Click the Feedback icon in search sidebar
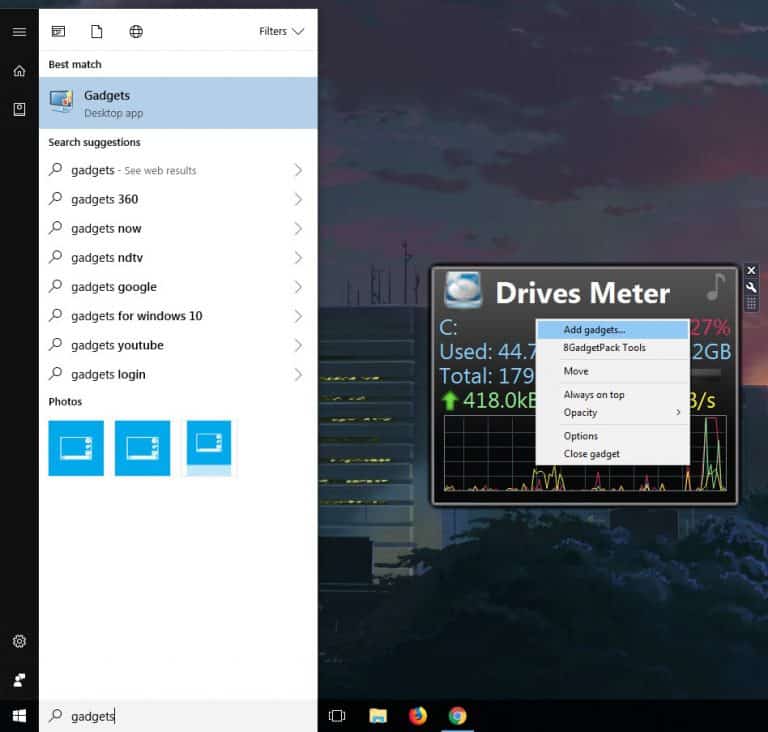Viewport: 768px width, 732px height. coord(19,680)
